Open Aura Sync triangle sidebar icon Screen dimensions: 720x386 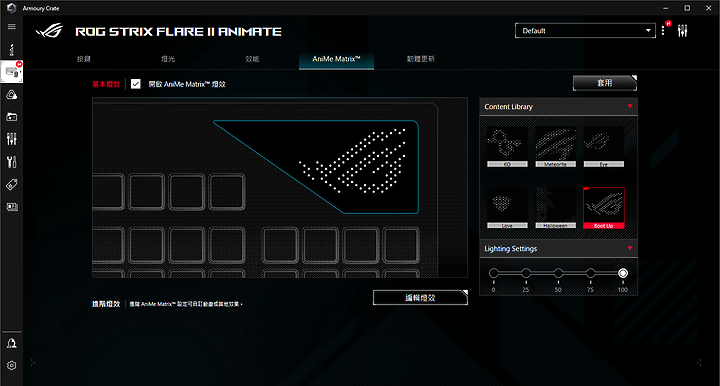11,95
